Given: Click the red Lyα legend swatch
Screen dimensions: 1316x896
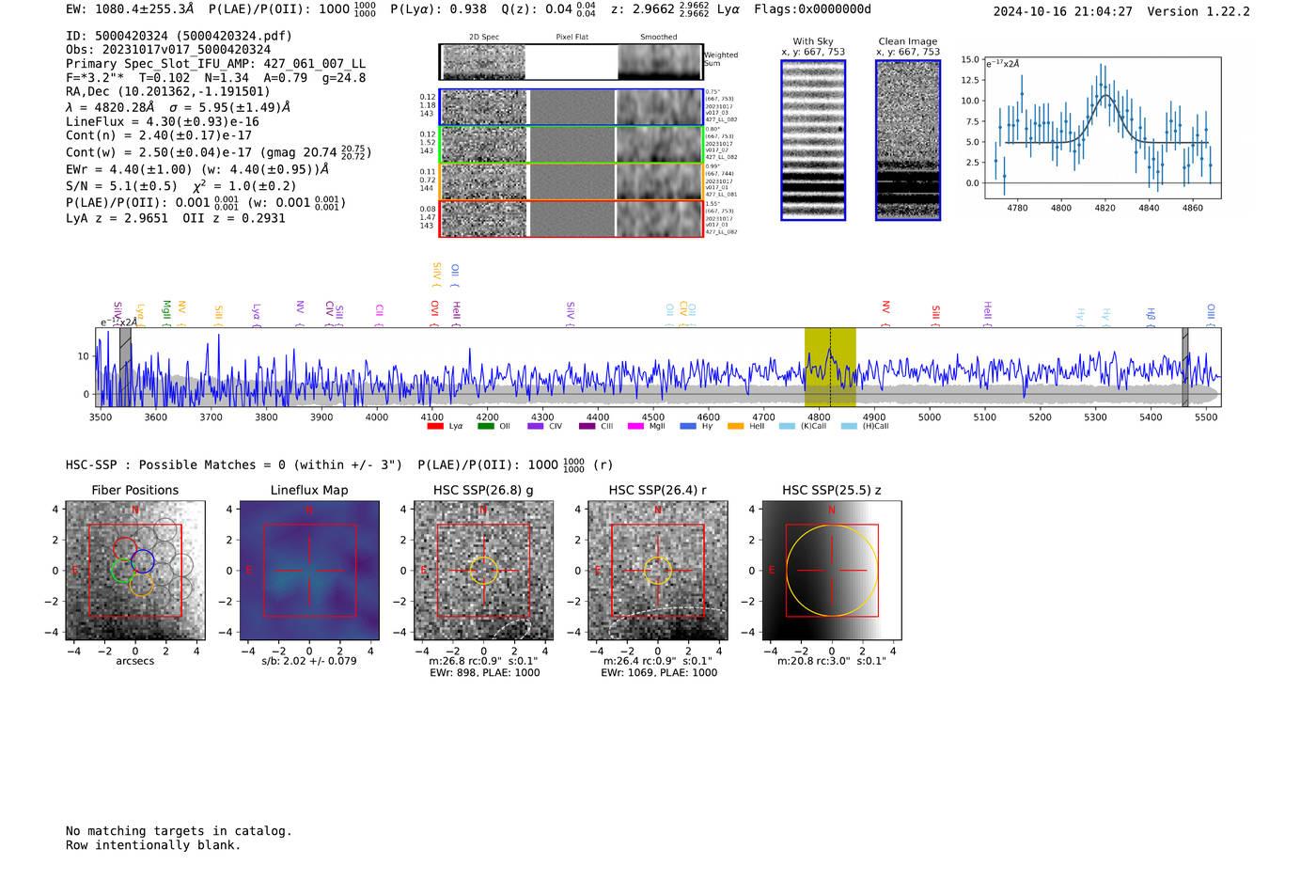Looking at the screenshot, I should pos(435,426).
